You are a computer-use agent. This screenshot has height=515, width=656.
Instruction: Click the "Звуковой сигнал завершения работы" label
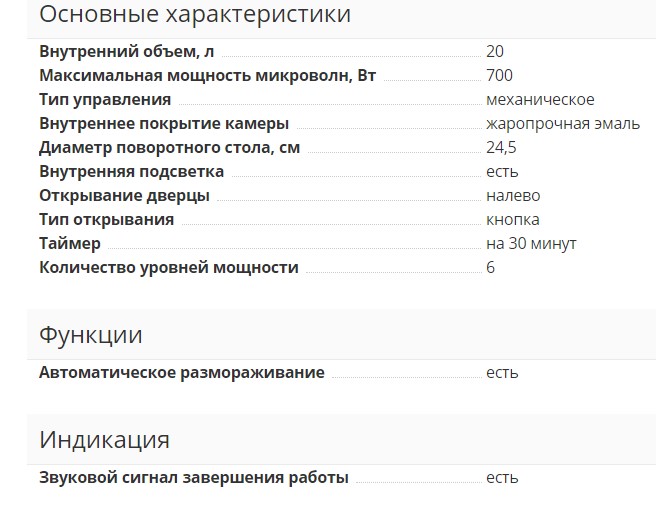click(x=194, y=478)
